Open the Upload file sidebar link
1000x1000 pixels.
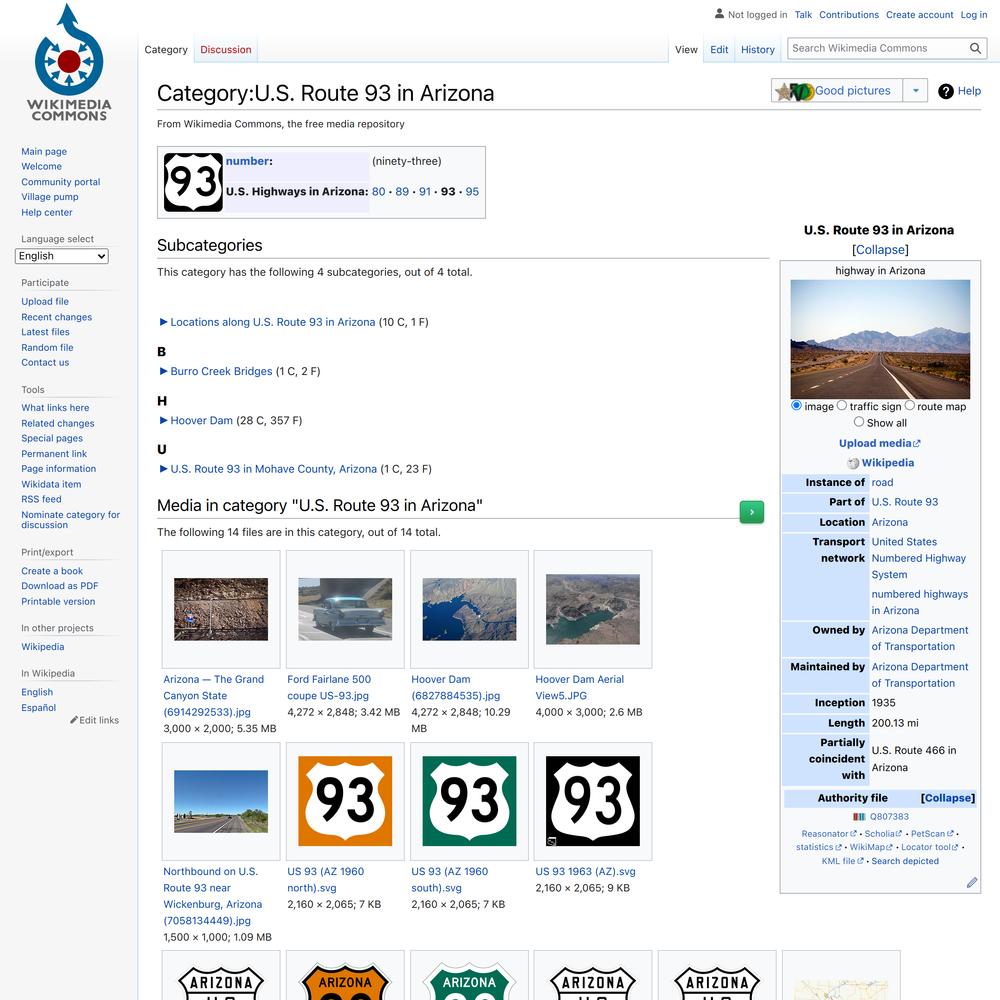pos(45,302)
